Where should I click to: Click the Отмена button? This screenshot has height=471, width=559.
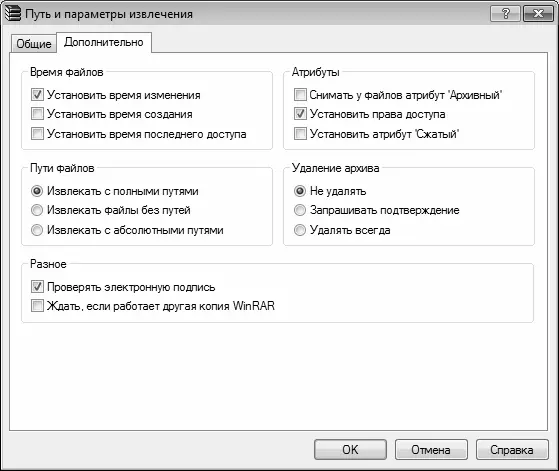pos(431,450)
